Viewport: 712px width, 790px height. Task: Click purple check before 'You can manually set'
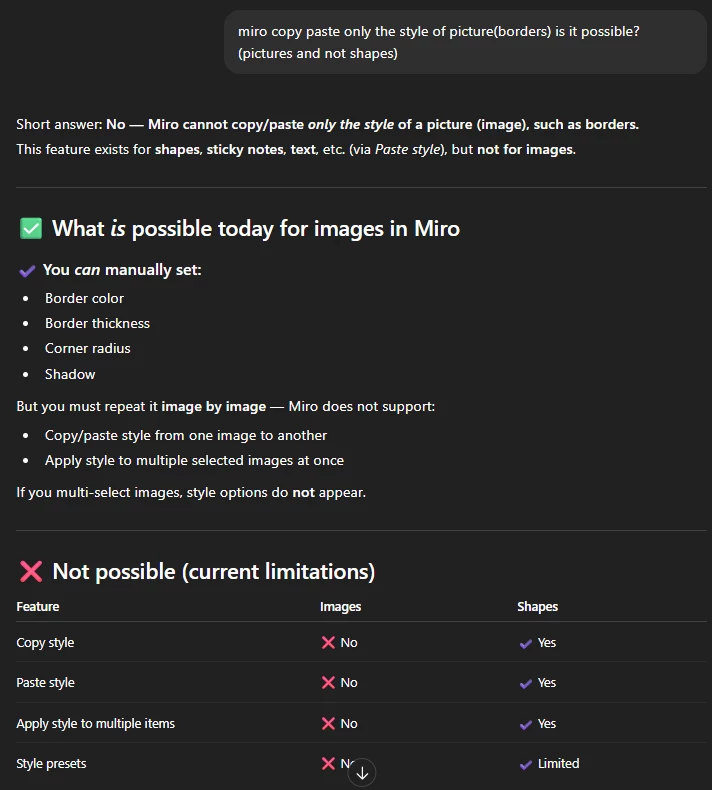pos(27,271)
